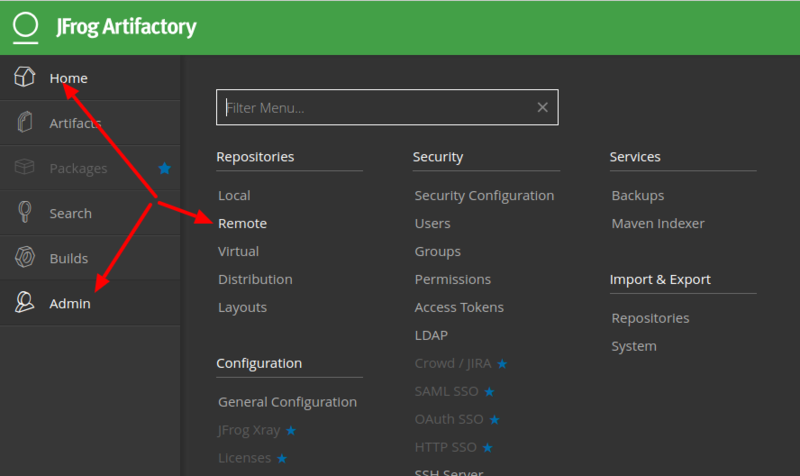Image resolution: width=800 pixels, height=476 pixels.
Task: Open Virtual repositories
Action: tap(238, 251)
